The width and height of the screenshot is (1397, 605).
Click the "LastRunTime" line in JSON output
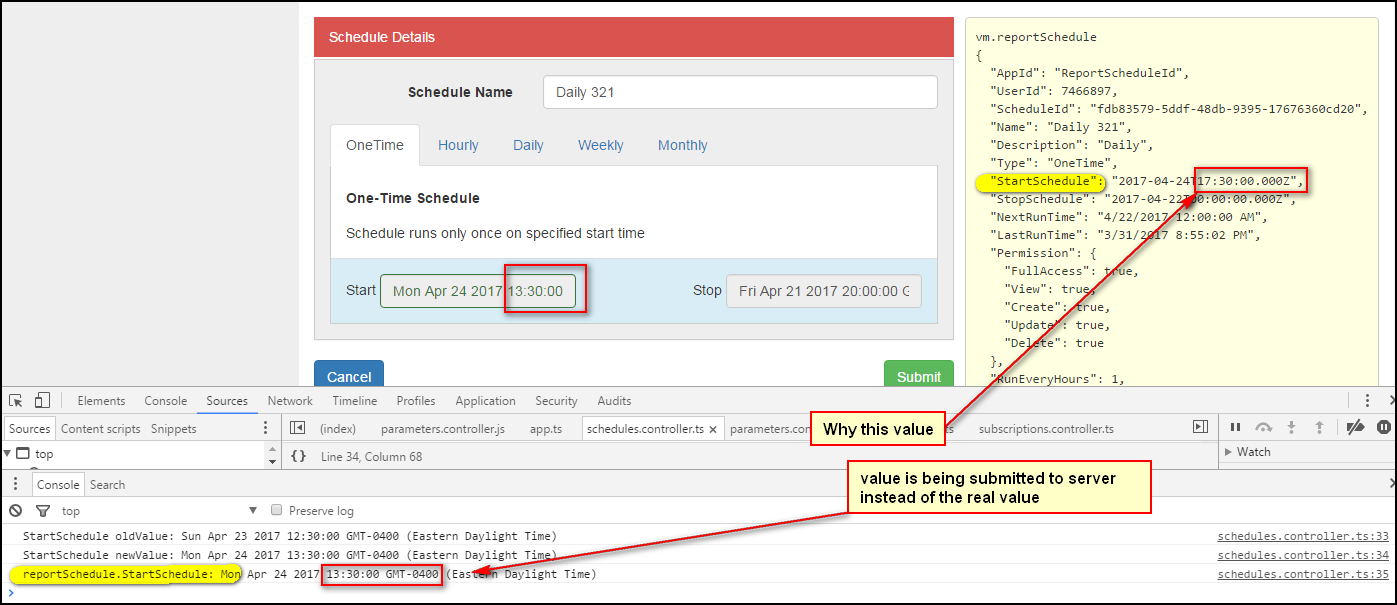pos(1126,235)
